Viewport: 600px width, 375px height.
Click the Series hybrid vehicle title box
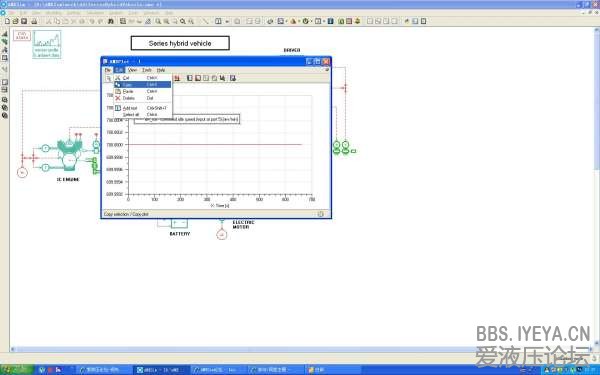pyautogui.click(x=180, y=43)
